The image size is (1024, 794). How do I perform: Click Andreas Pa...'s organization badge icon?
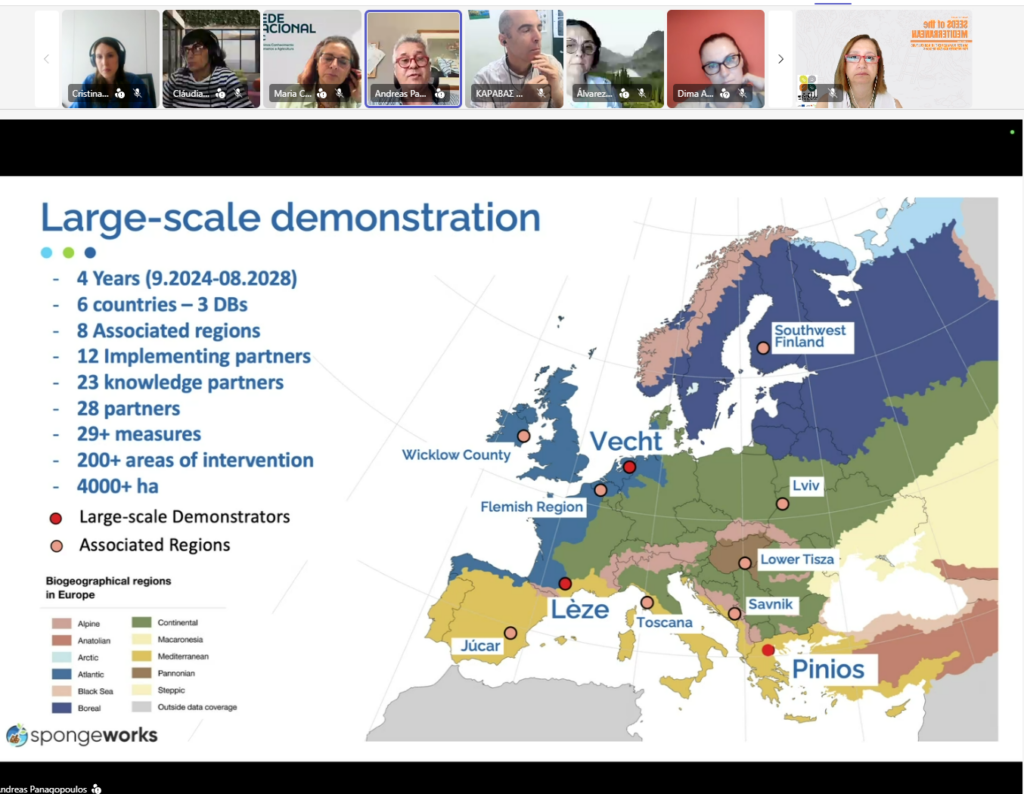[441, 93]
